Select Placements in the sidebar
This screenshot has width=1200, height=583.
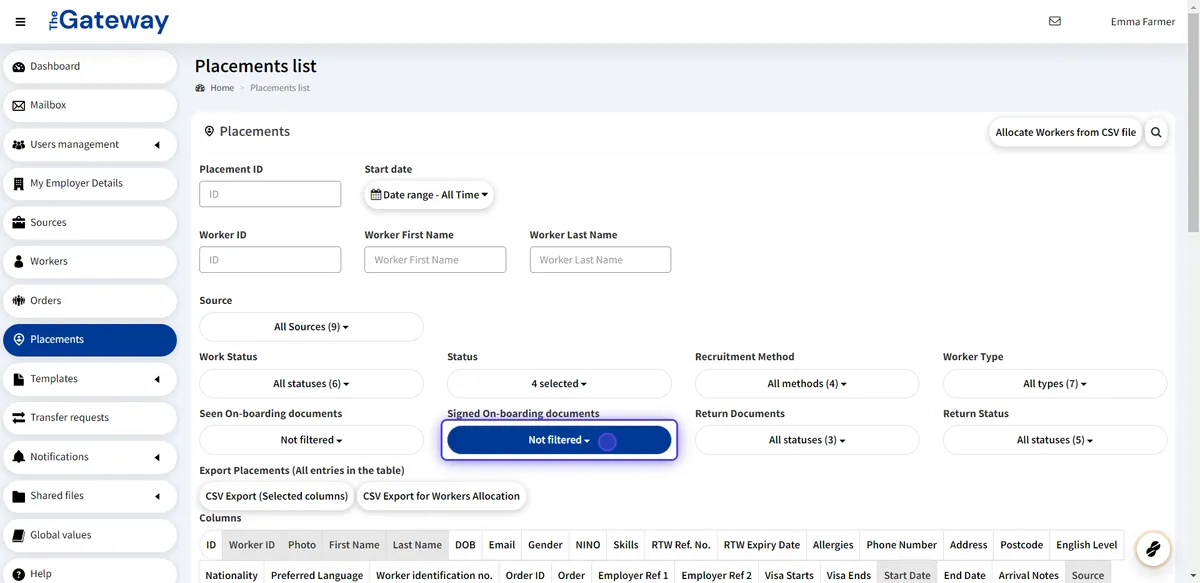(x=89, y=339)
